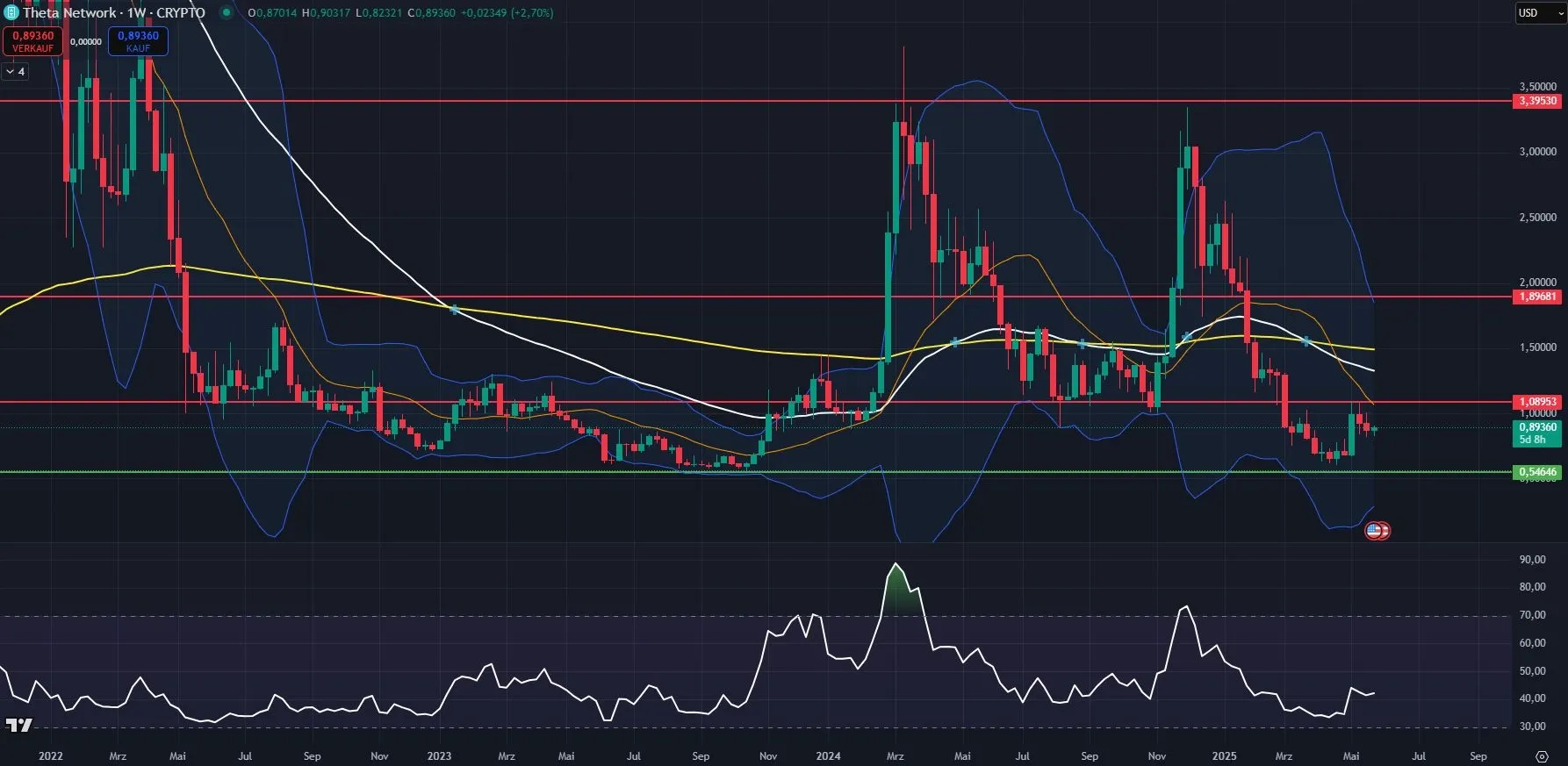This screenshot has height=766, width=1568.
Task: Click the red 1,08953 price label
Action: coord(1537,402)
